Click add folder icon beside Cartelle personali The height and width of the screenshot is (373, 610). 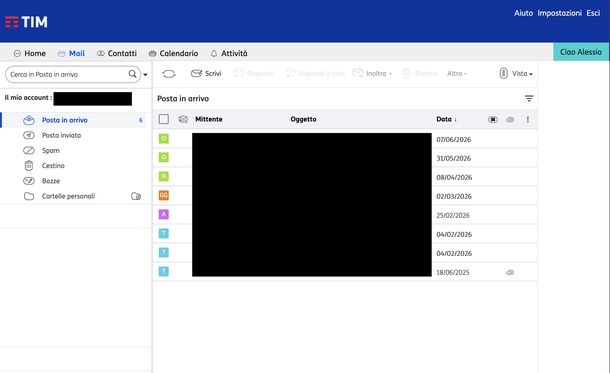coord(136,196)
